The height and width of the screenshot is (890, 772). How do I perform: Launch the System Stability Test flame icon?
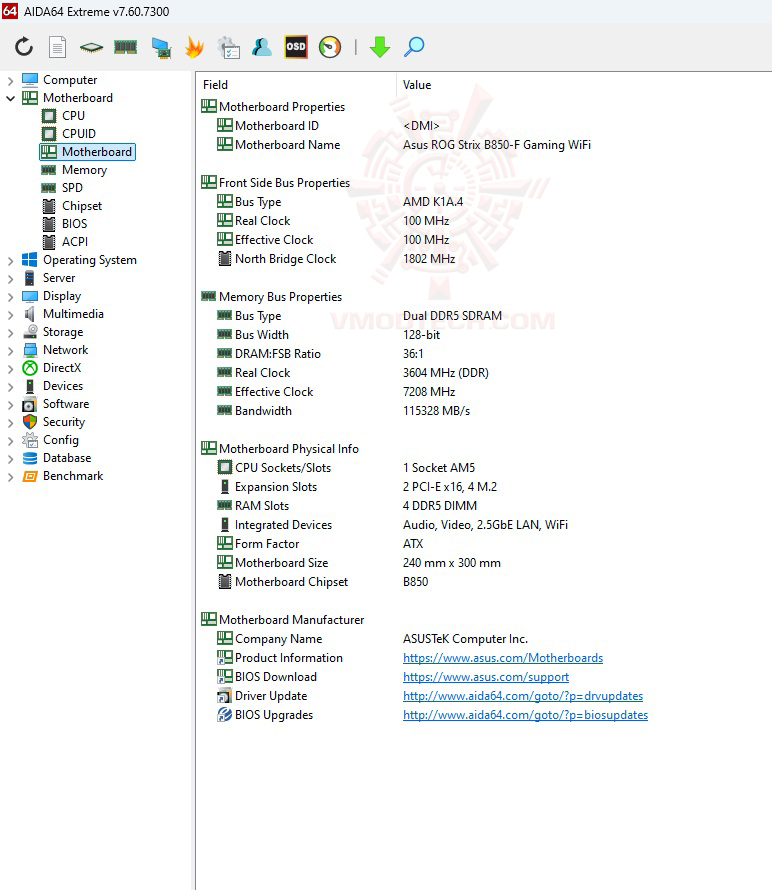(x=195, y=47)
